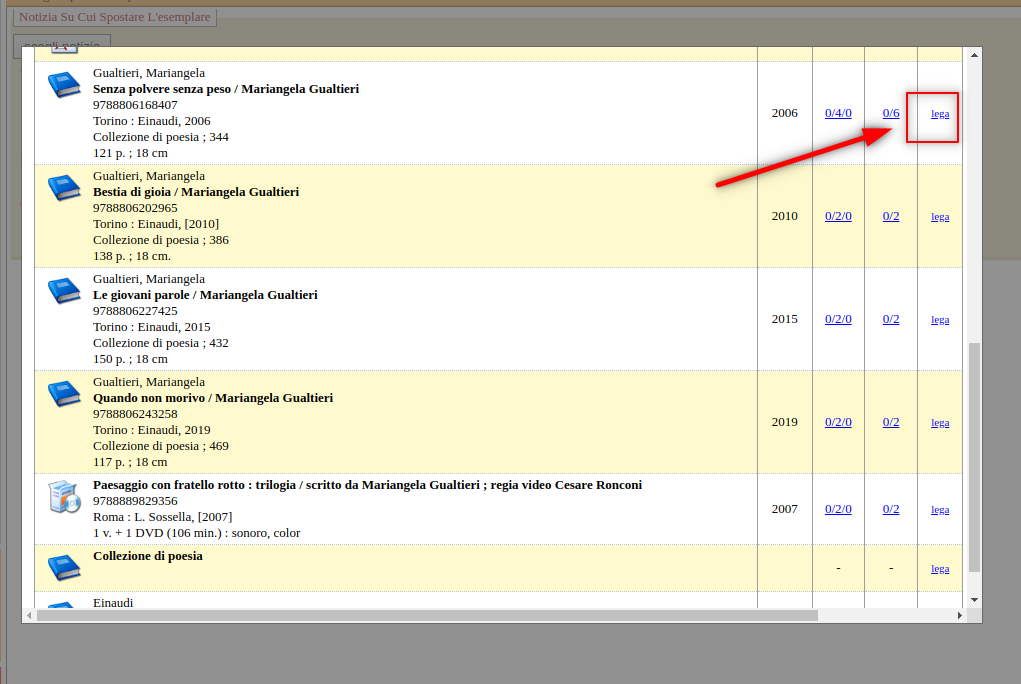Click book icon beside Bestia di gioia

pos(64,189)
